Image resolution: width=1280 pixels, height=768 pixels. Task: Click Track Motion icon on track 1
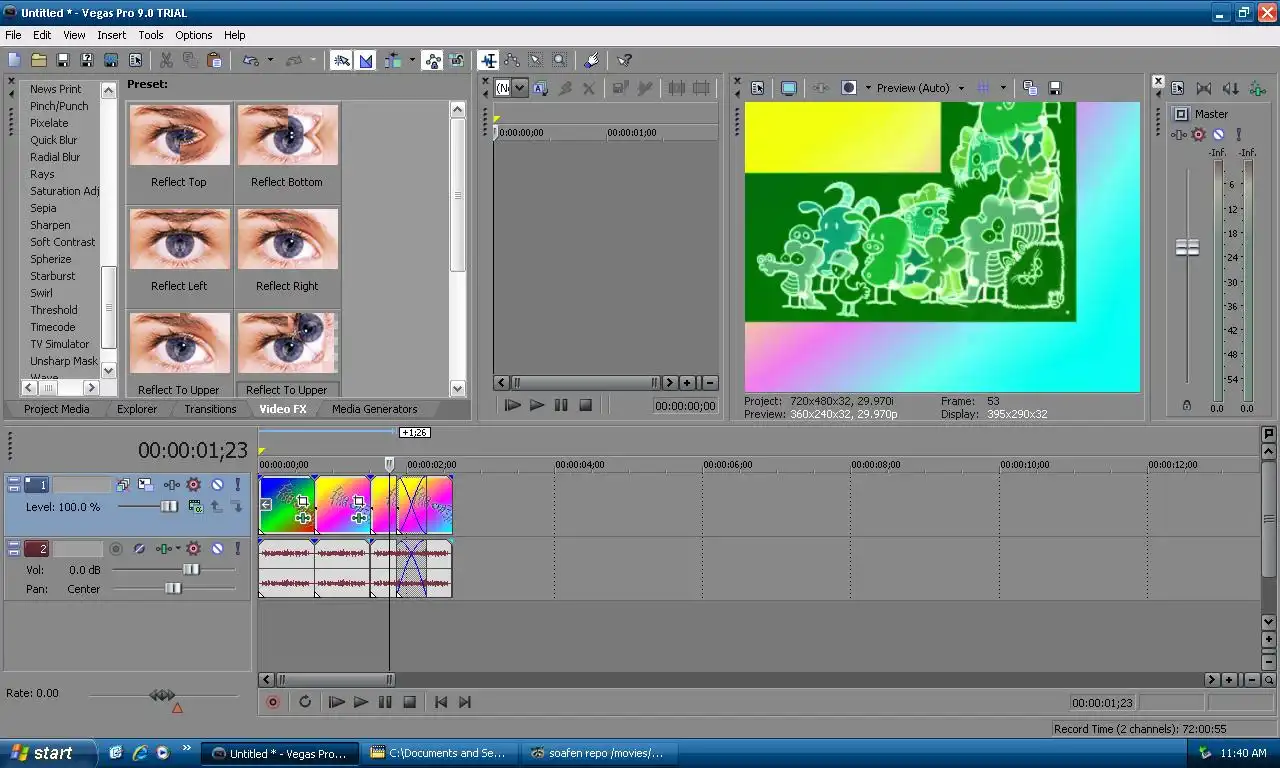(145, 485)
